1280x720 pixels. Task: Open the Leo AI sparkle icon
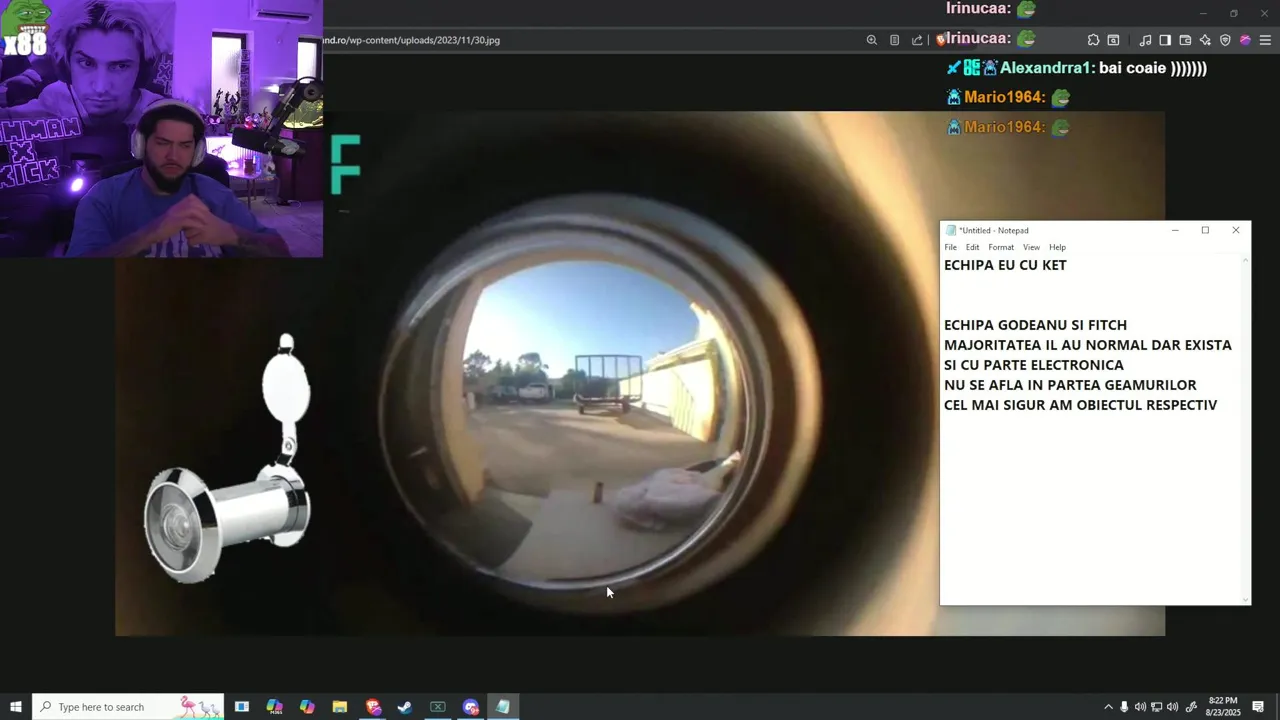tap(1205, 40)
